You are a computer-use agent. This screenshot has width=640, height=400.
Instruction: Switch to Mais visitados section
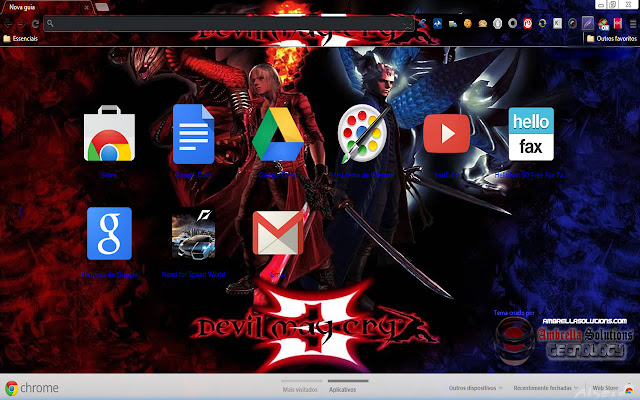coord(300,389)
